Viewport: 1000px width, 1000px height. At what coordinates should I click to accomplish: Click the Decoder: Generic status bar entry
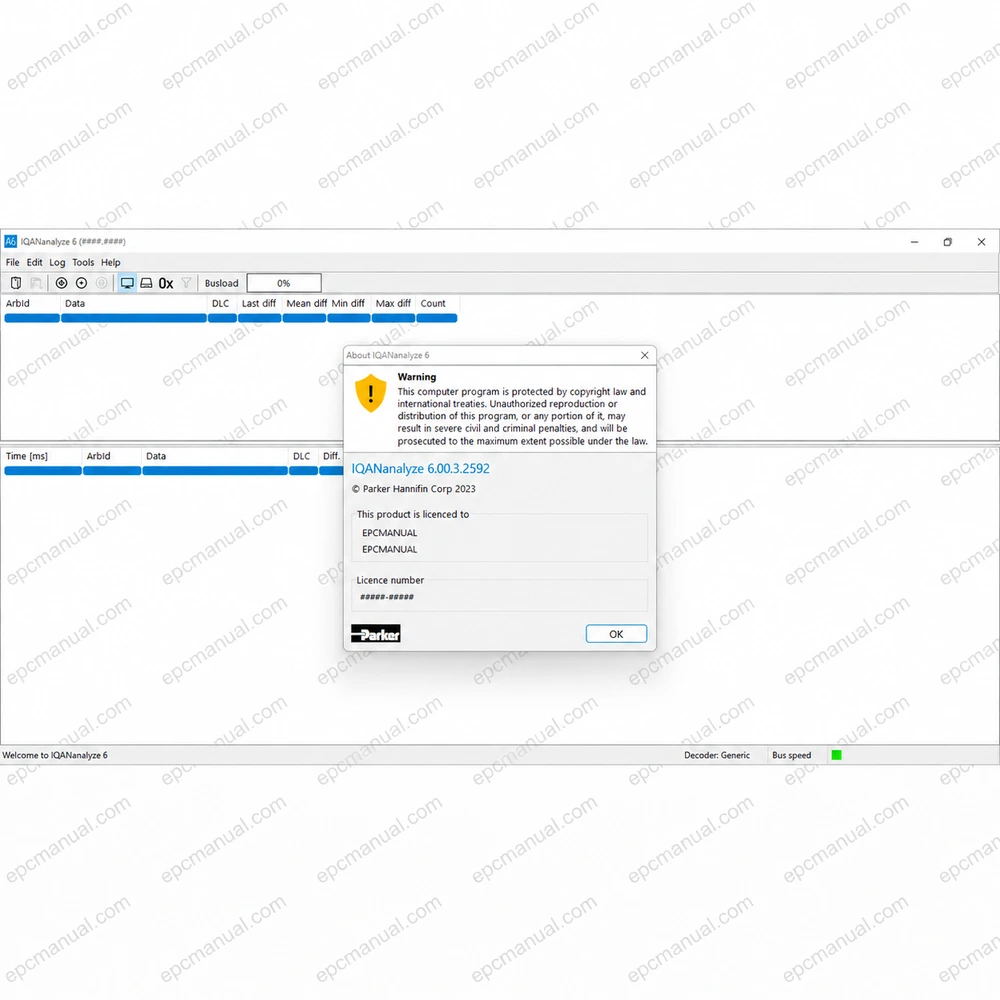pyautogui.click(x=717, y=755)
